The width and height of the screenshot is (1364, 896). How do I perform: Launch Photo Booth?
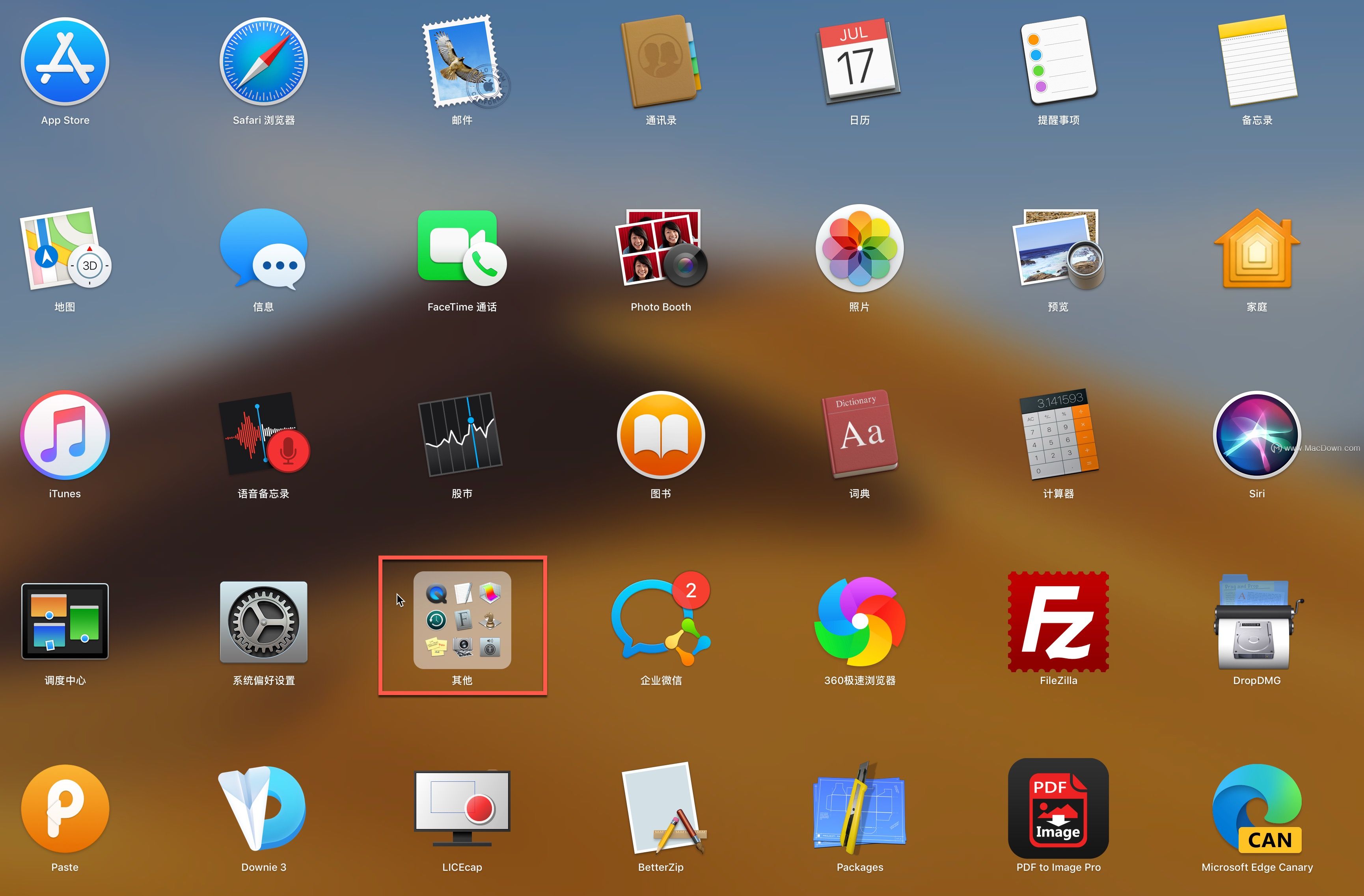pyautogui.click(x=661, y=248)
